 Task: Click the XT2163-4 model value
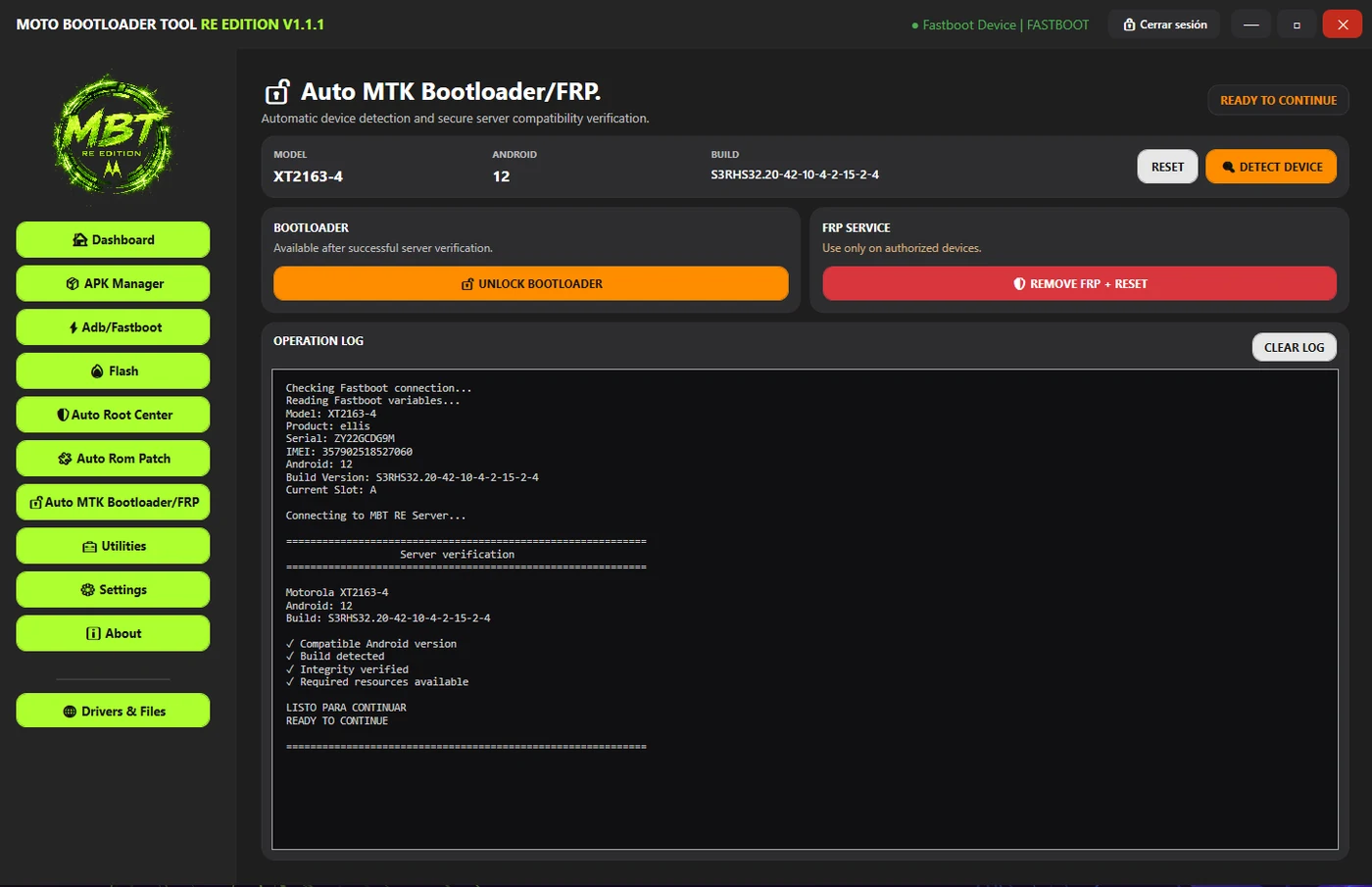[x=308, y=176]
